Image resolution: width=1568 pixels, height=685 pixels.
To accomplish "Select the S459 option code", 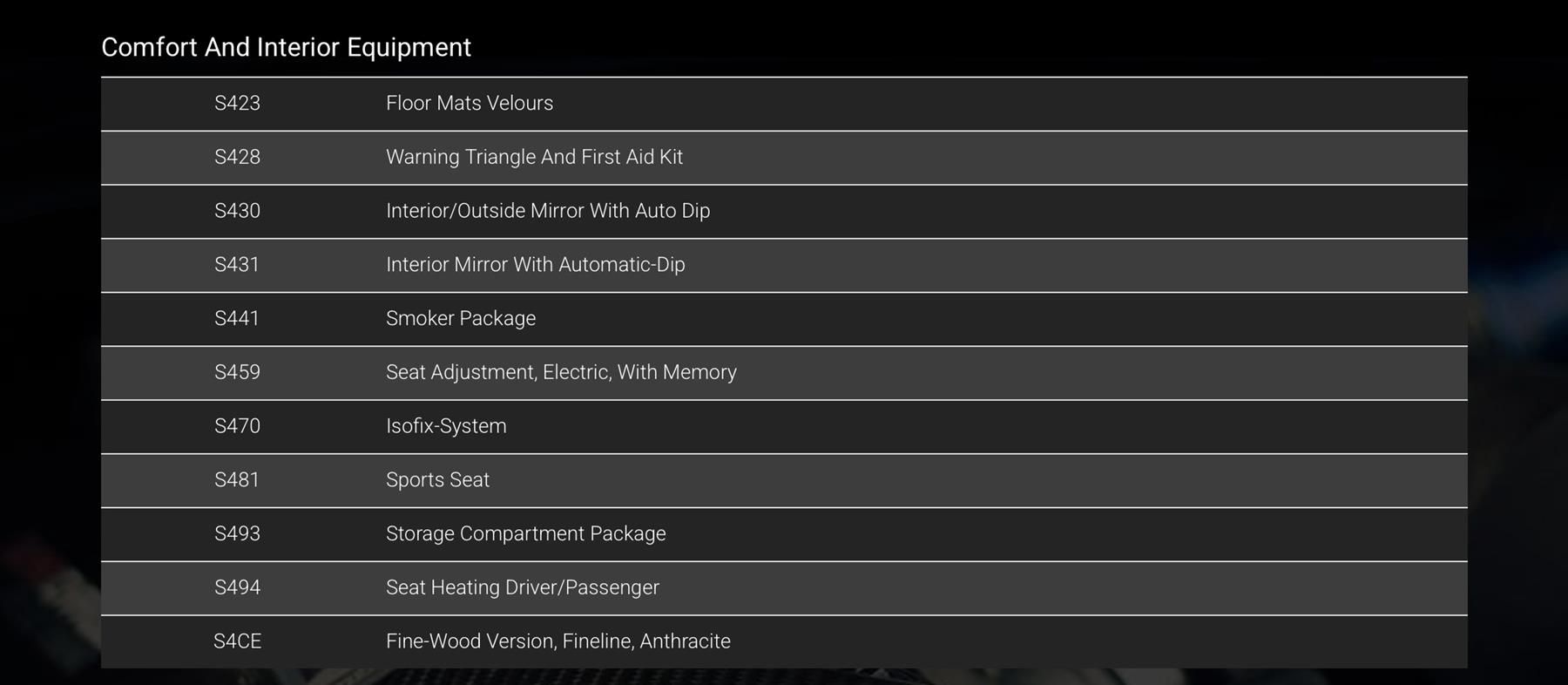I will (237, 372).
